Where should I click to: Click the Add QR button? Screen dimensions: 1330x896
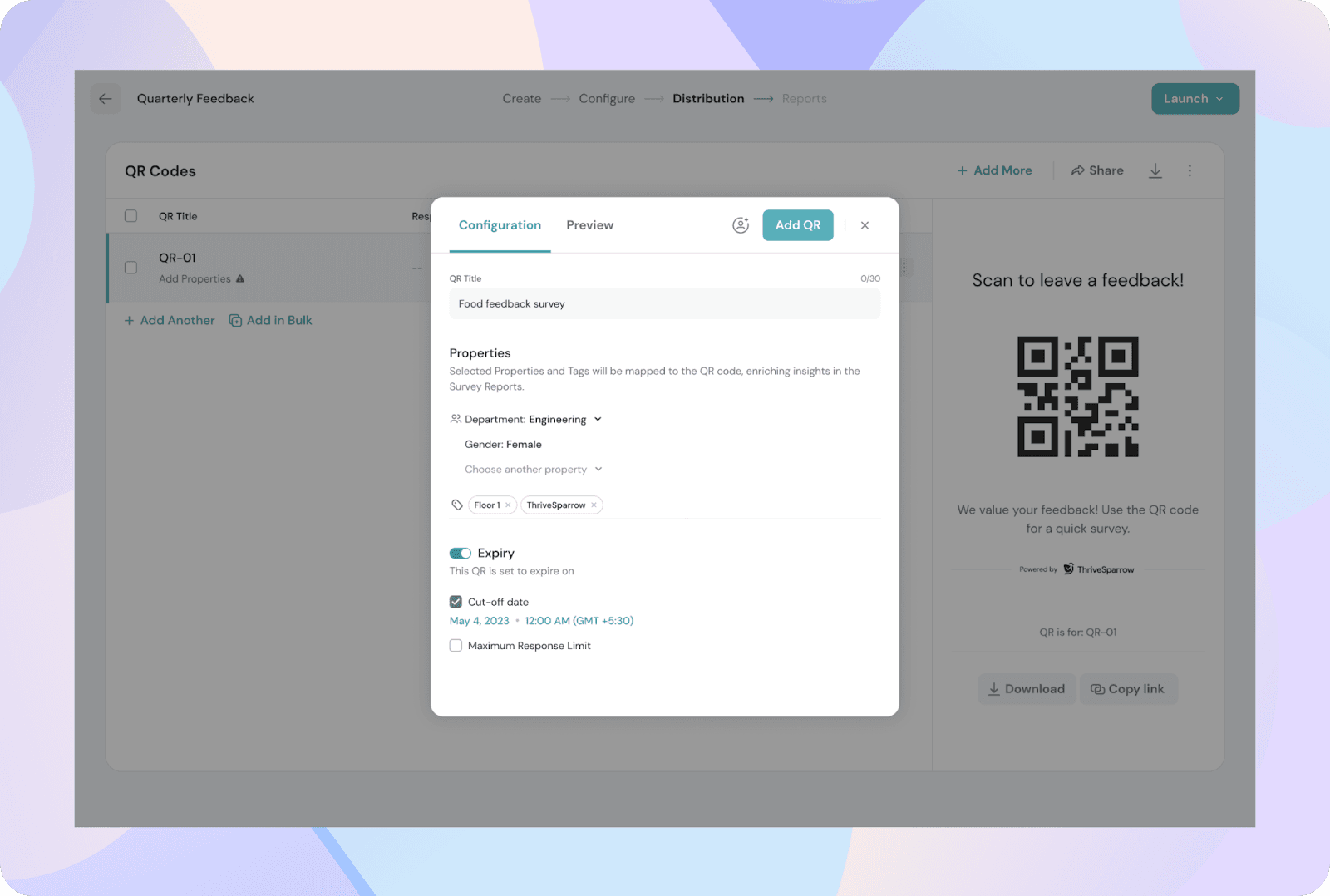[x=797, y=225]
